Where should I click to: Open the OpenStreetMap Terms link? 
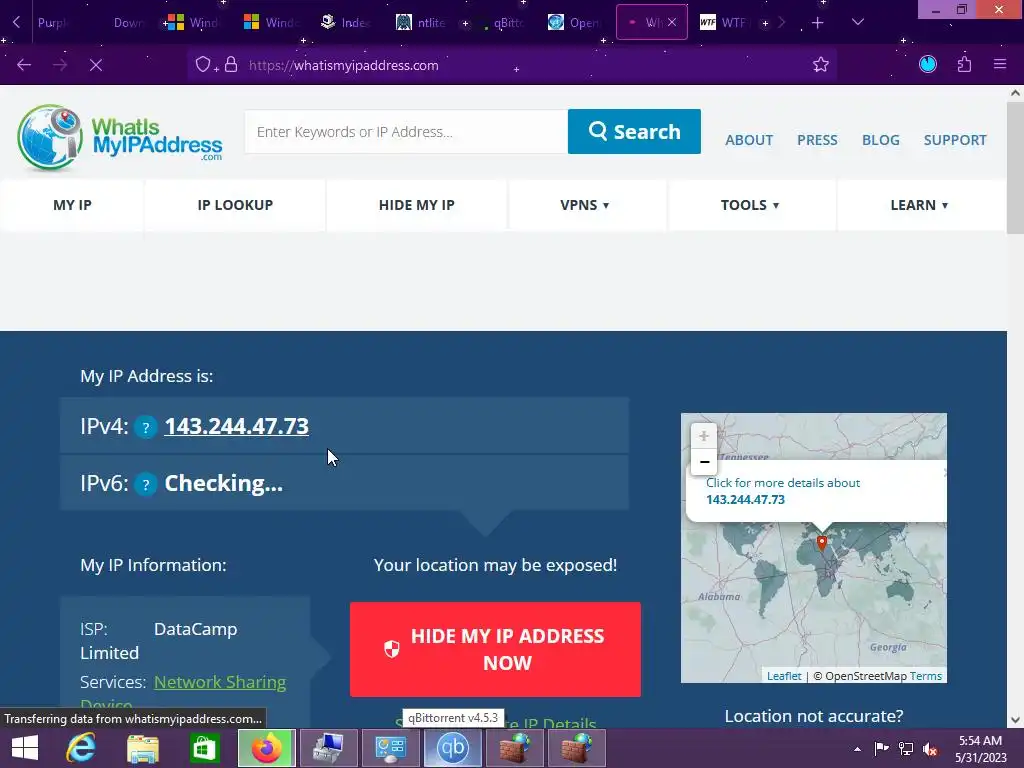925,676
